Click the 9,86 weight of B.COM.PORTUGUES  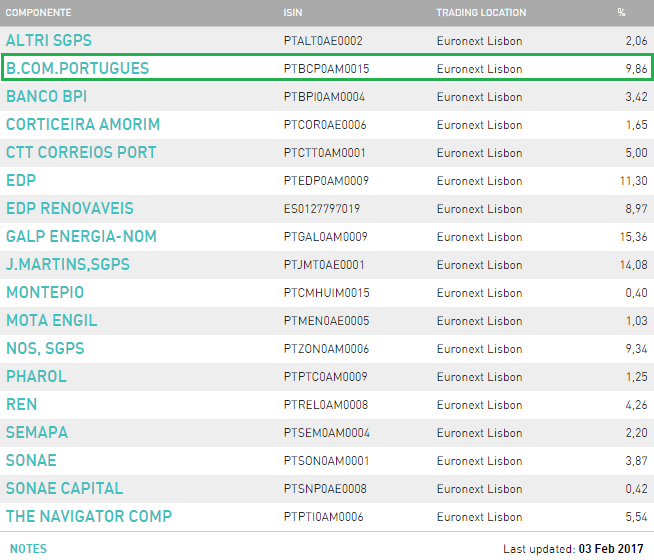[636, 69]
